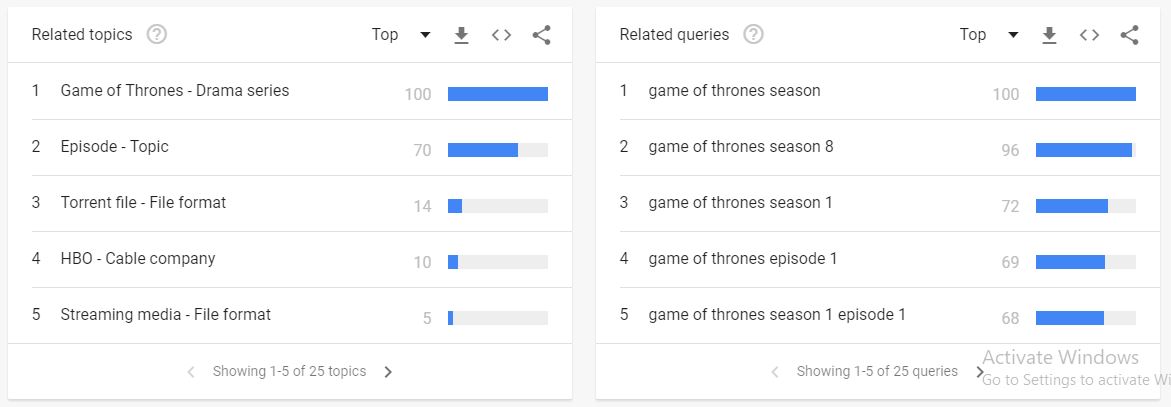
Task: Open embed code for Related topics
Action: 501,35
